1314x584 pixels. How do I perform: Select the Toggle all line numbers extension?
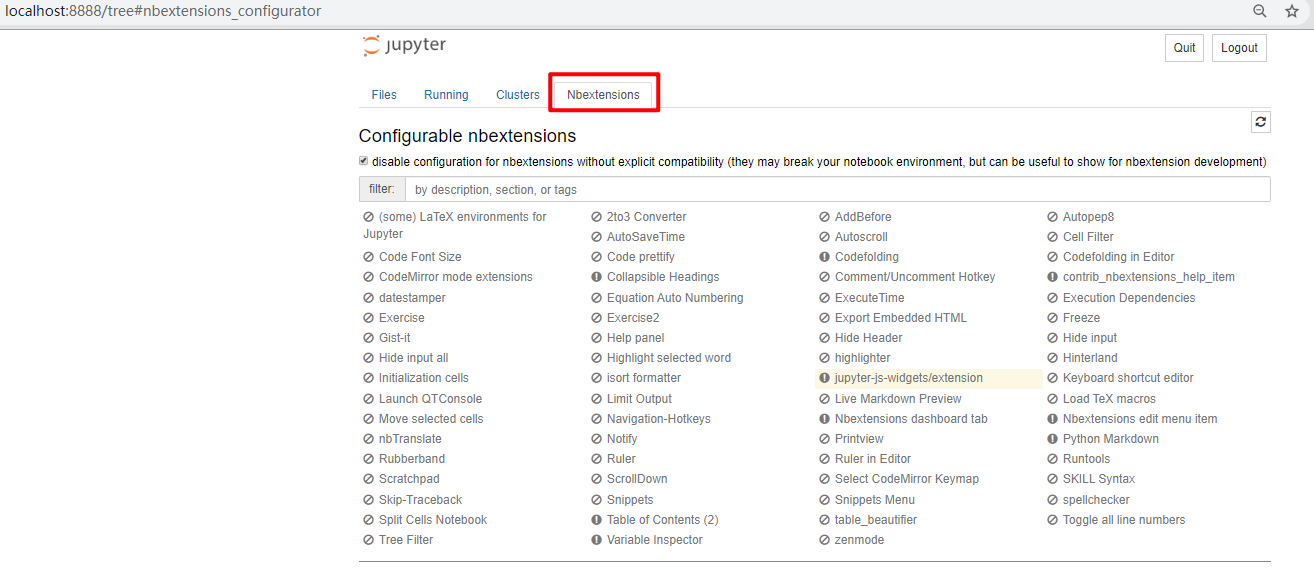(x=1124, y=520)
